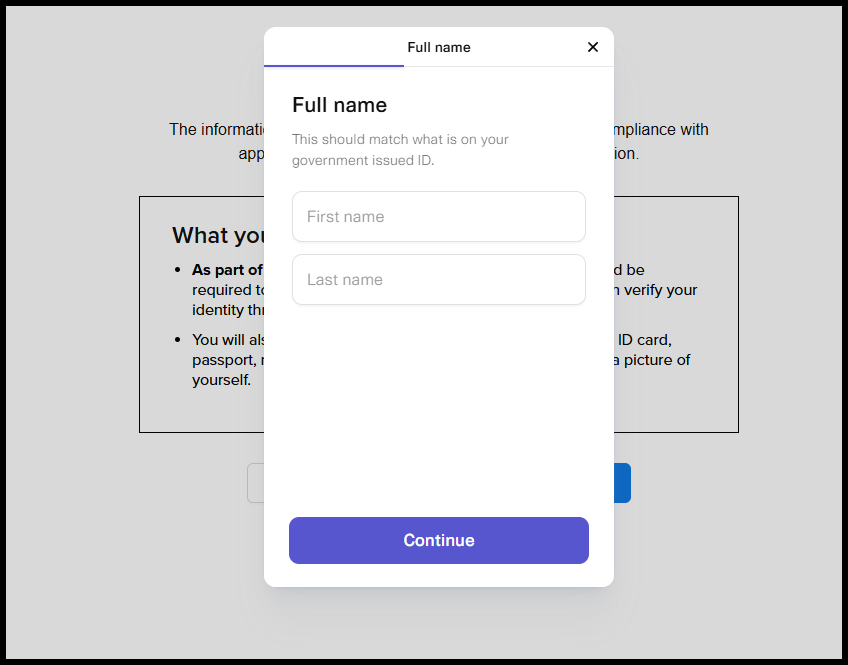This screenshot has height=665, width=848.
Task: Select the Last name input field
Action: (x=439, y=280)
